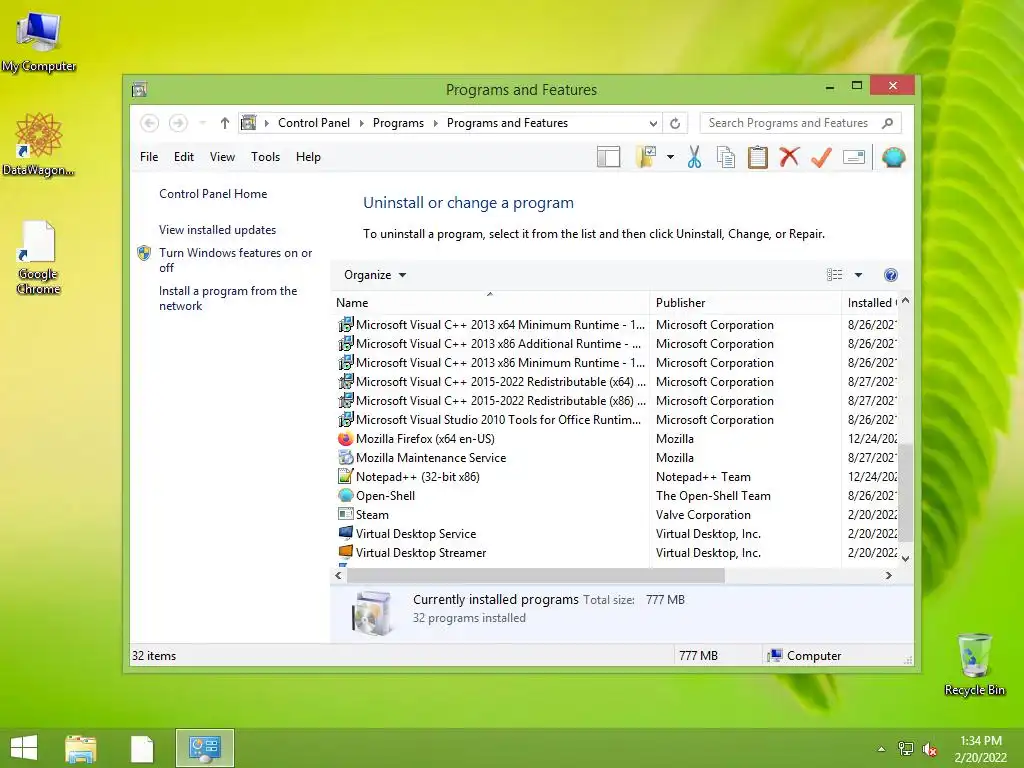Select the Recycle Bin desktop icon

click(974, 664)
